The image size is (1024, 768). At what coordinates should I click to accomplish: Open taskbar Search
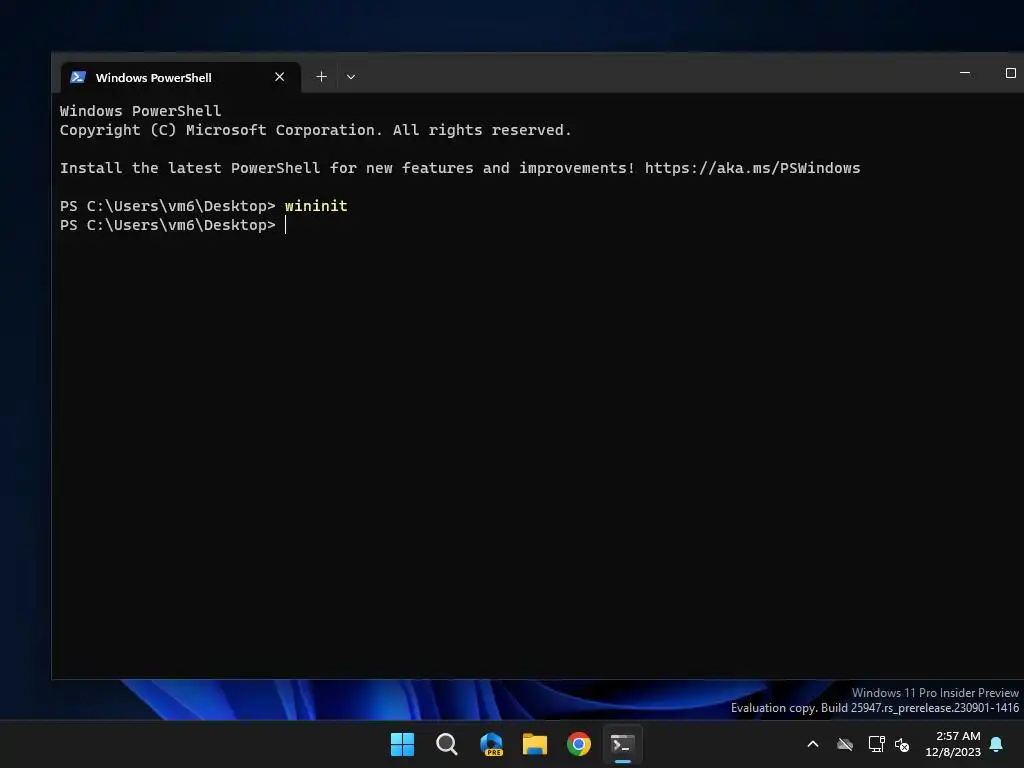coord(447,744)
